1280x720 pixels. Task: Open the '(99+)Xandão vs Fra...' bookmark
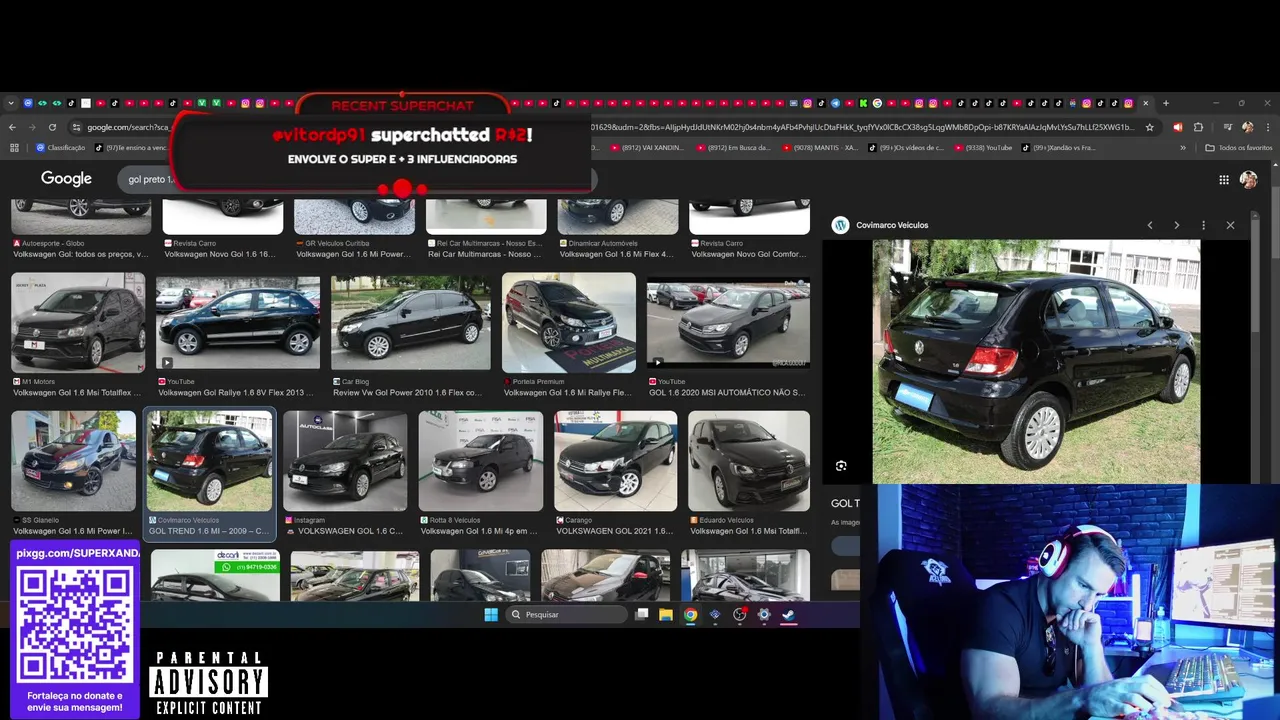[x=1058, y=148]
